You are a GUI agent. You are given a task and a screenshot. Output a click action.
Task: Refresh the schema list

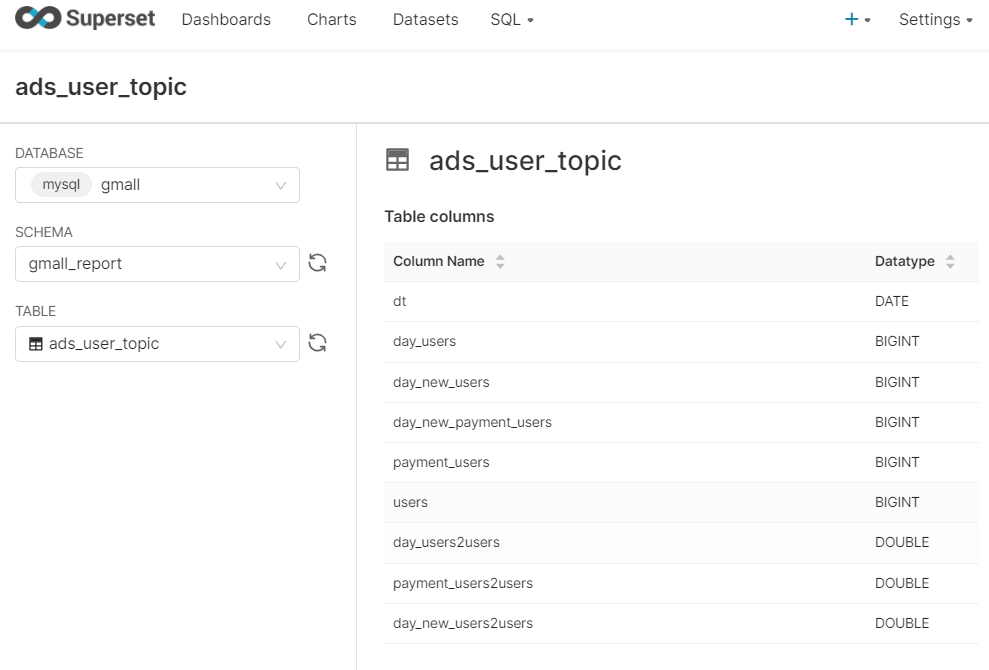[317, 263]
